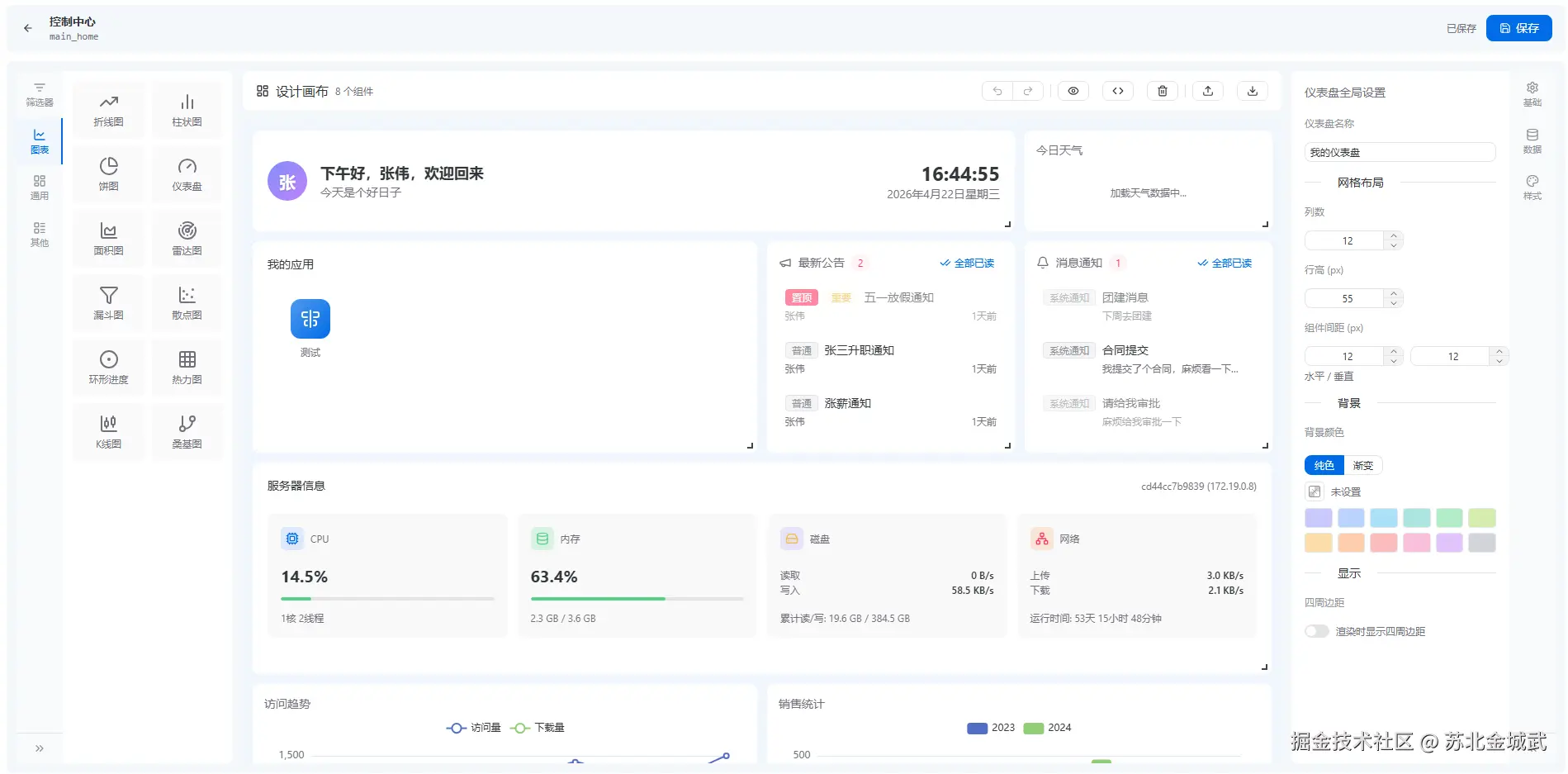This screenshot has height=774, width=1568.
Task: Click the 张 user avatar
Action: (x=287, y=181)
